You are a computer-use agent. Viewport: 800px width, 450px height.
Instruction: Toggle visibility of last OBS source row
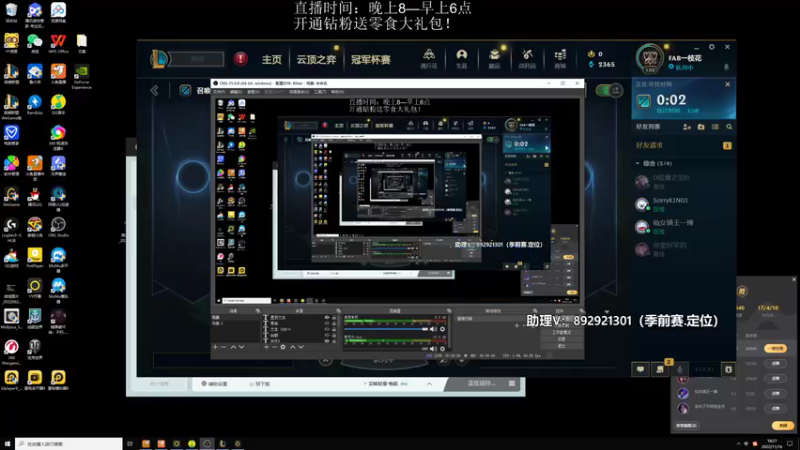pyautogui.click(x=327, y=340)
